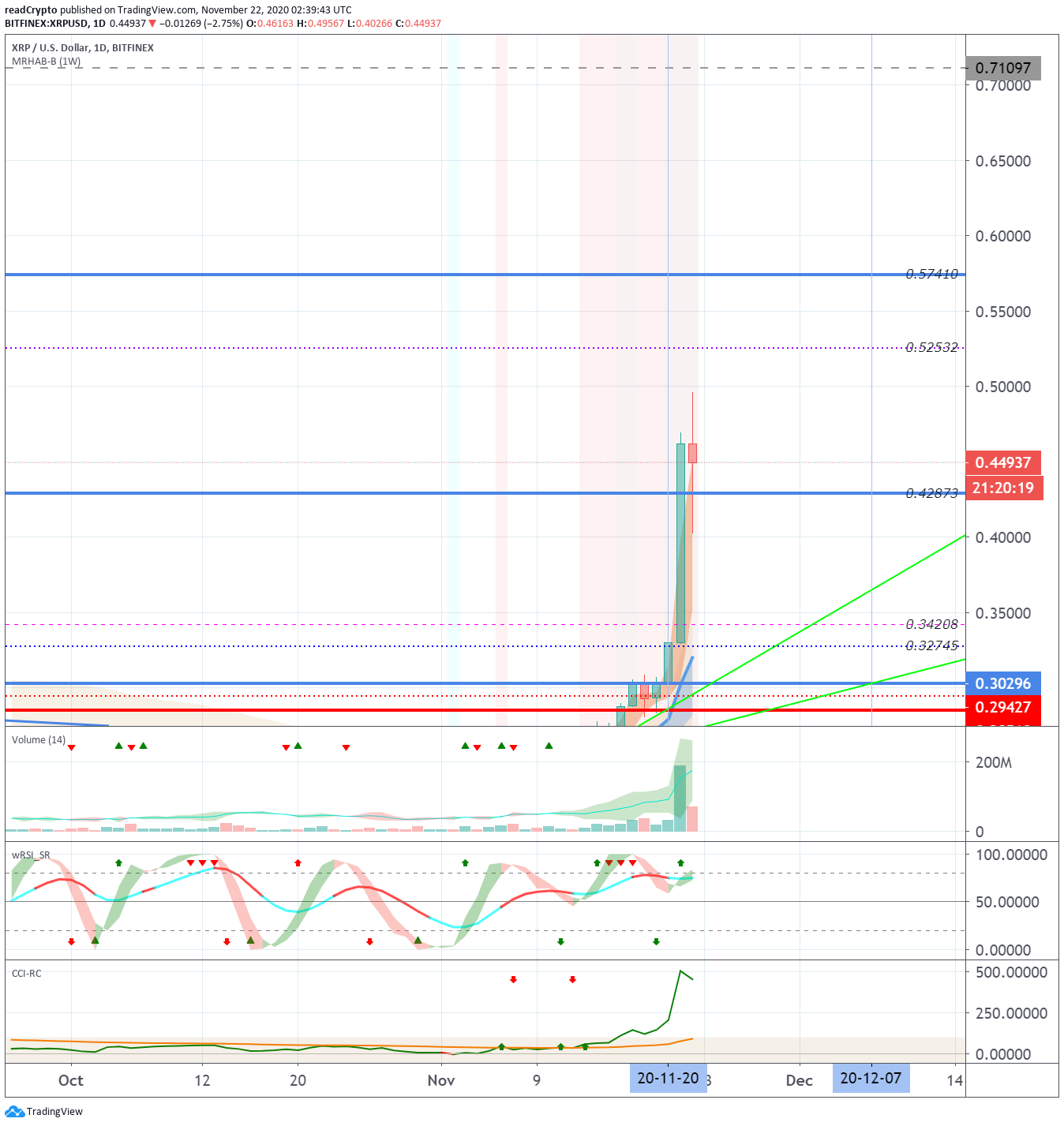Click the readCrypto author name
This screenshot has height=1126, width=1064.
click(x=31, y=10)
